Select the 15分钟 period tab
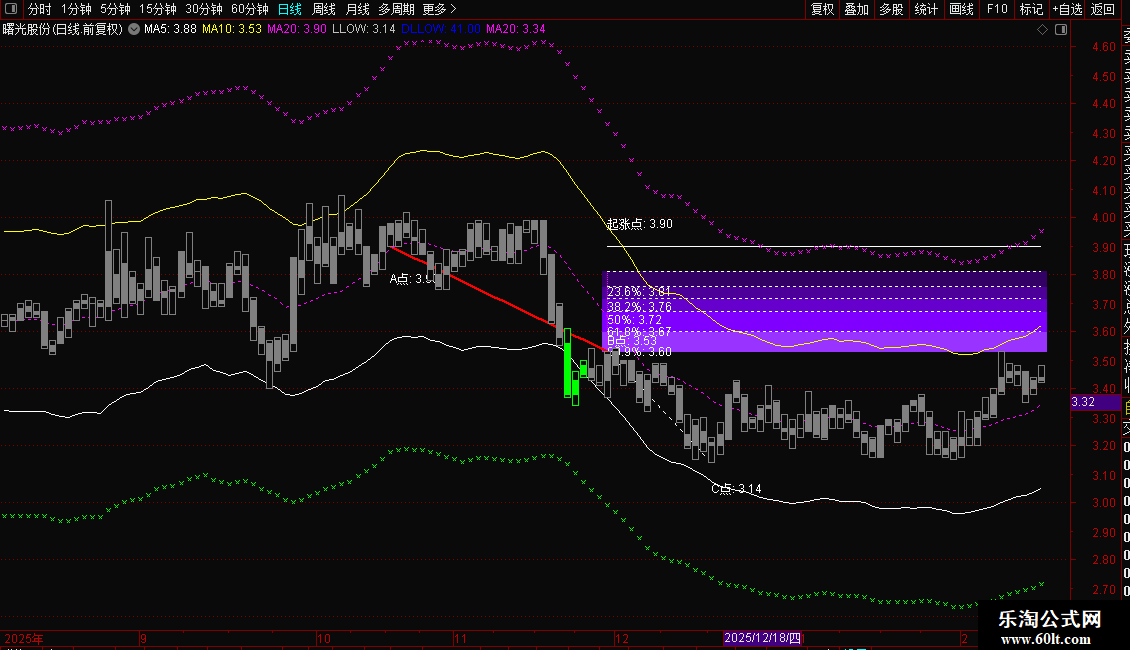Viewport: 1130px width, 650px height. pyautogui.click(x=158, y=9)
